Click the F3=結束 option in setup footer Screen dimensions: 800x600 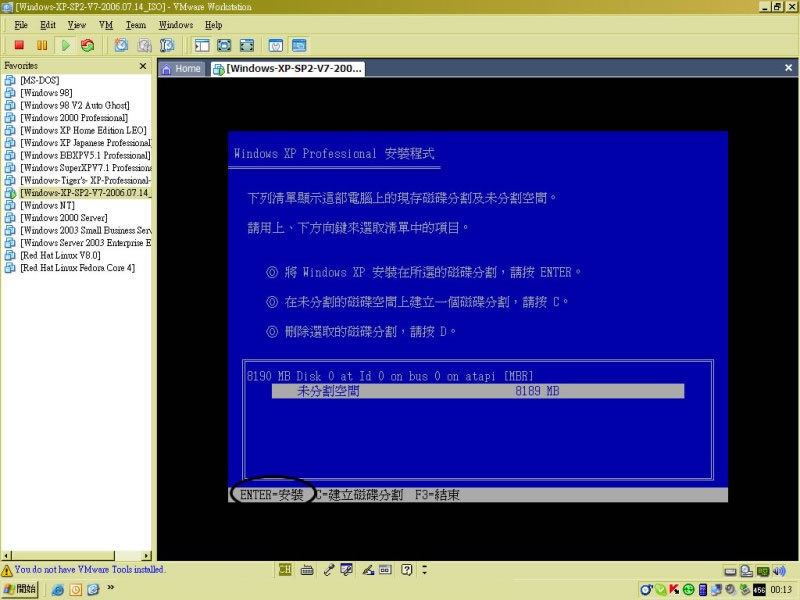click(x=437, y=494)
